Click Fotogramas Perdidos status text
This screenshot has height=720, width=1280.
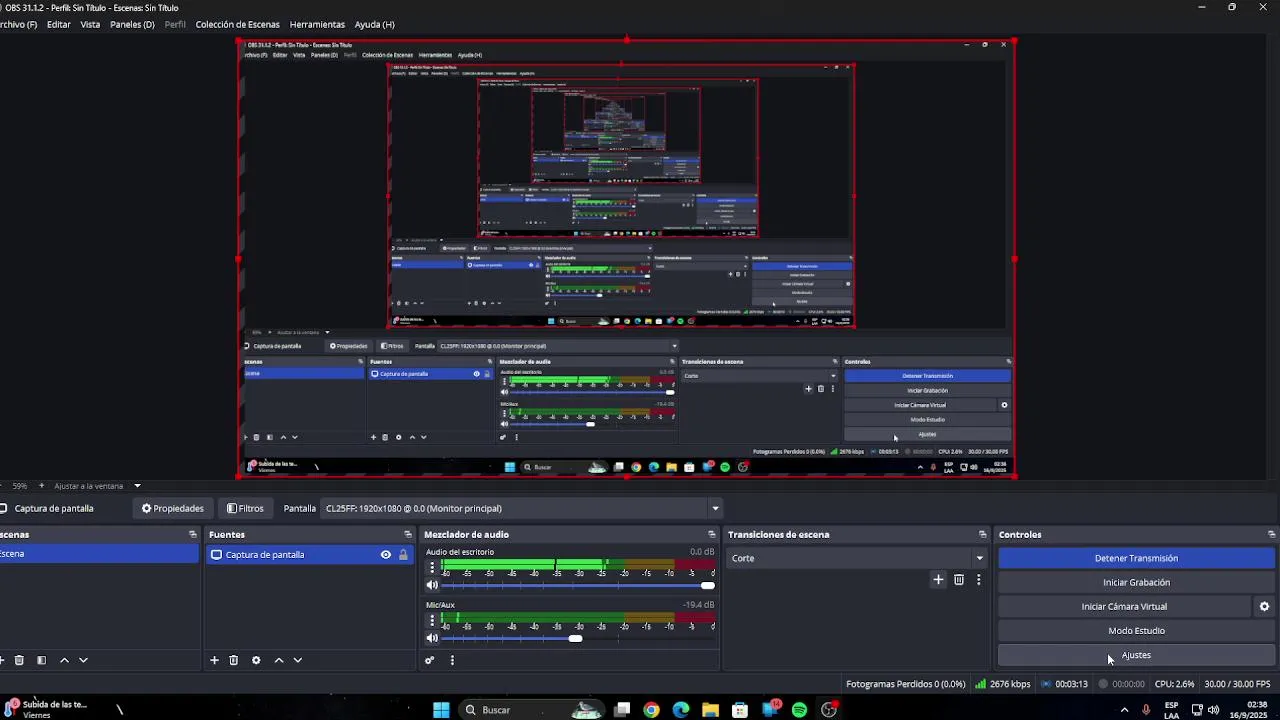tap(905, 684)
